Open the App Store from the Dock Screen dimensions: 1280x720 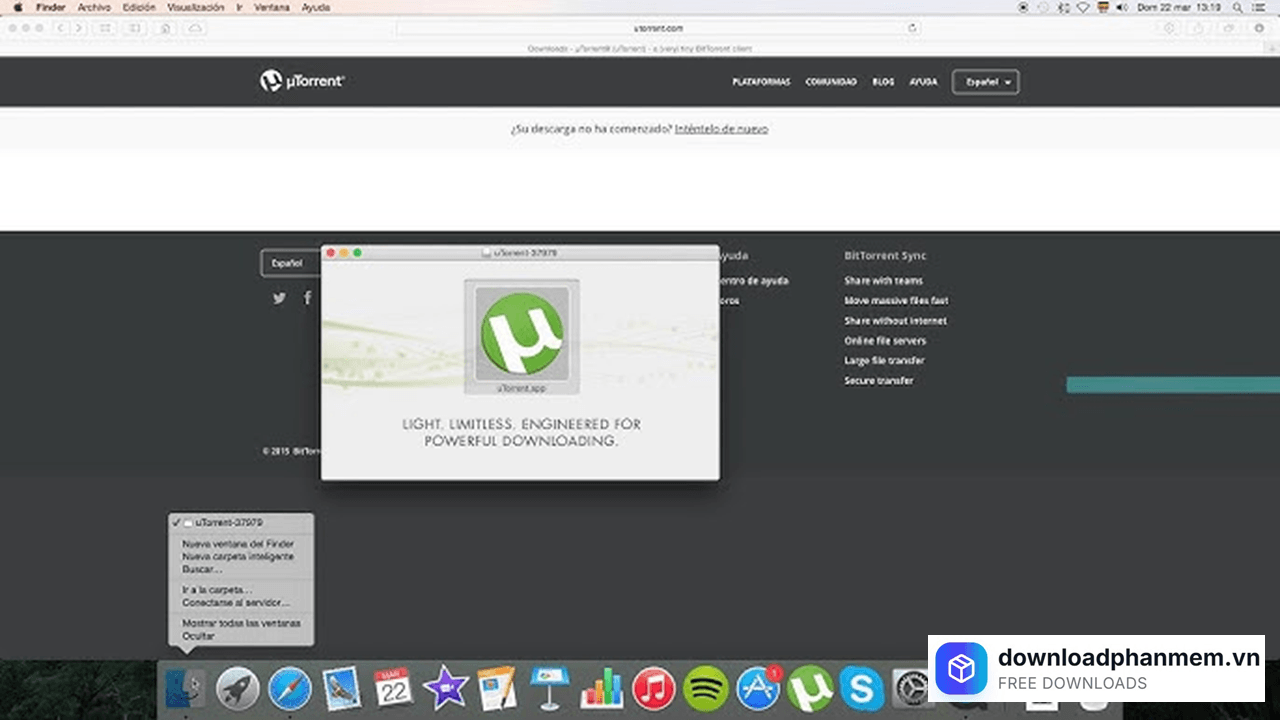click(x=758, y=688)
